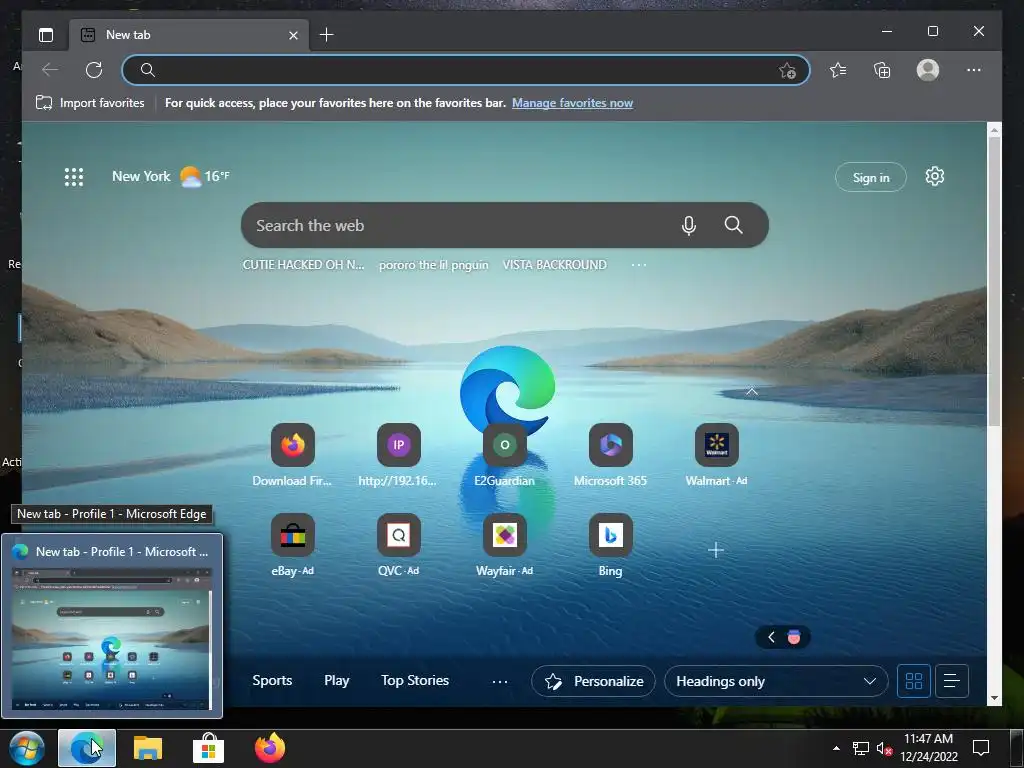Open the Manage favorites now link

coord(572,103)
